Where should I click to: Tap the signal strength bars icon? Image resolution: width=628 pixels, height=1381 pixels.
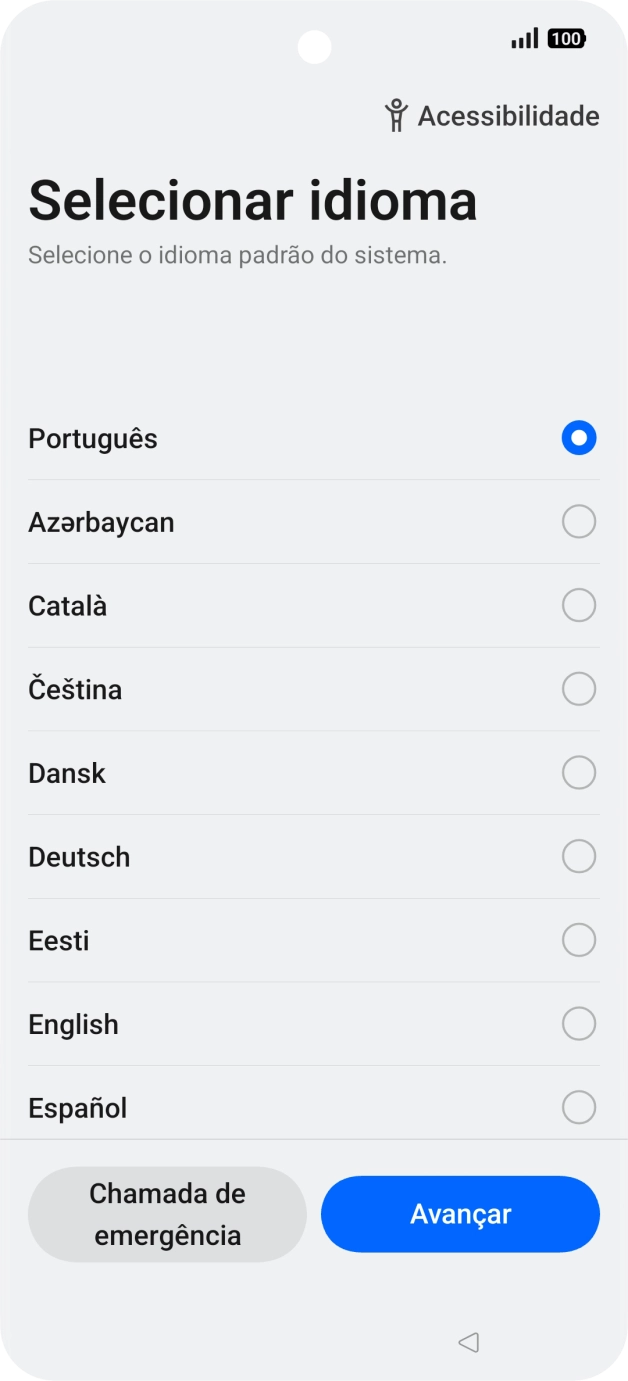click(524, 39)
